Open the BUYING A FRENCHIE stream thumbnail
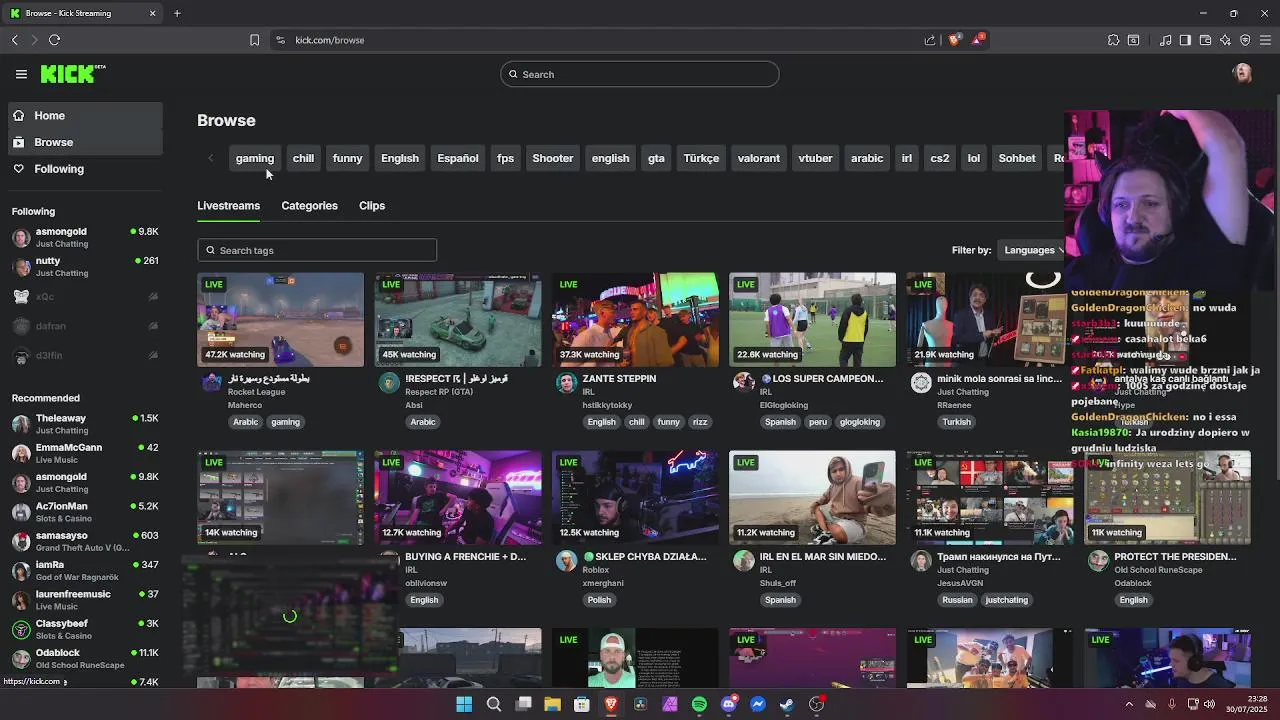Image resolution: width=1280 pixels, height=720 pixels. [x=458, y=498]
